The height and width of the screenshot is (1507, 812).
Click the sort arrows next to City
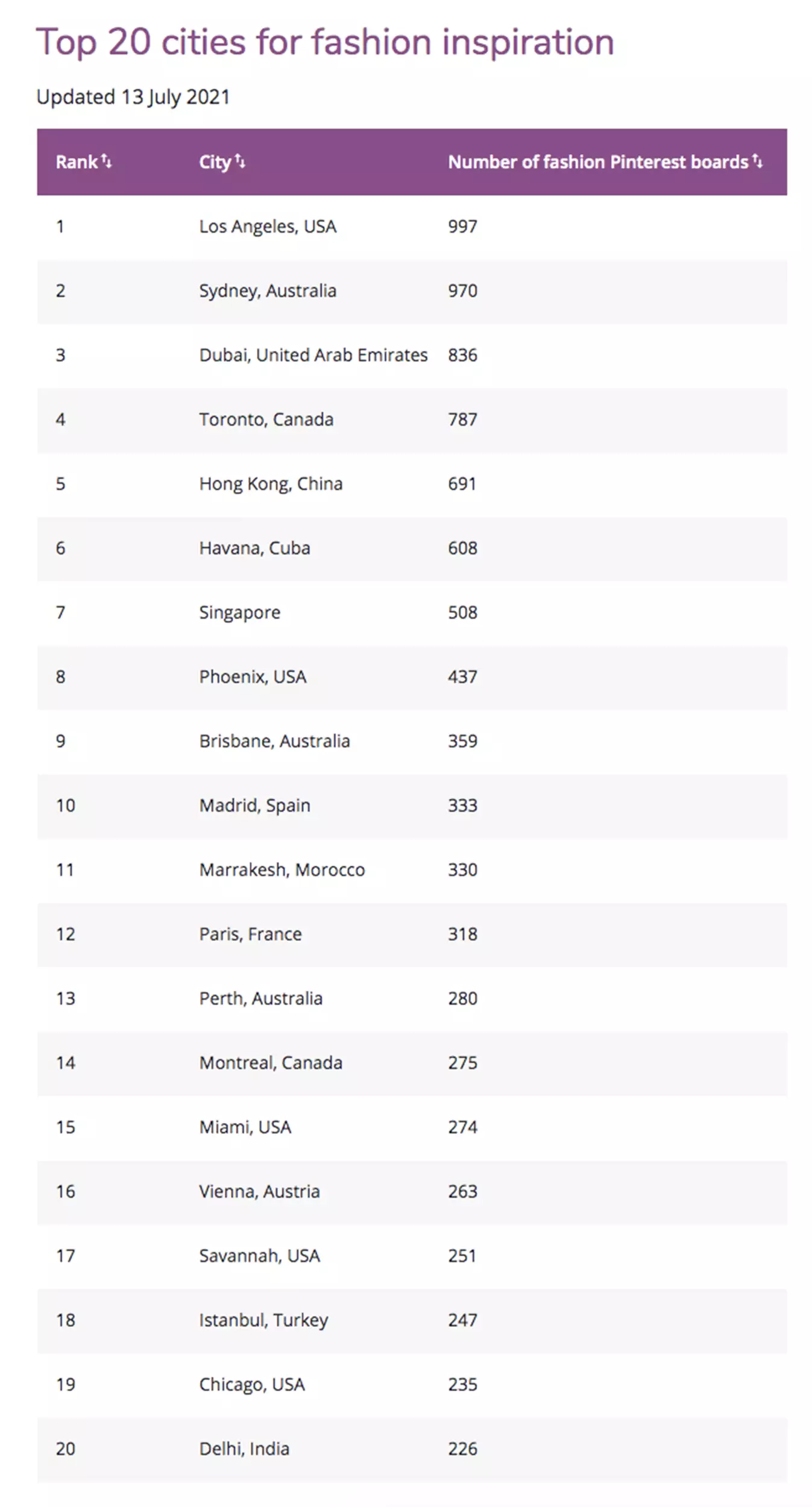pyautogui.click(x=240, y=160)
